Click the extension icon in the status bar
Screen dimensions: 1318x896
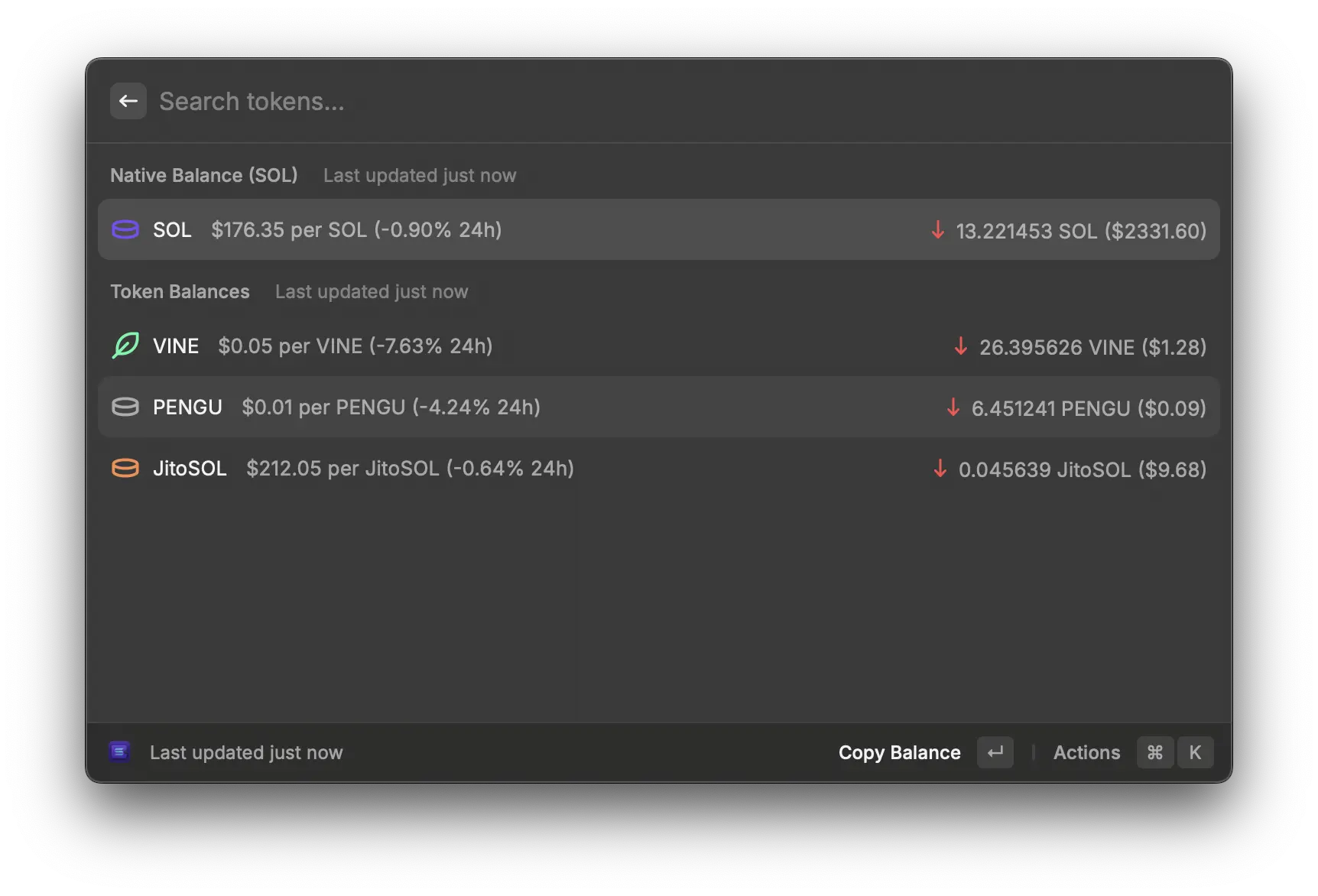point(120,752)
